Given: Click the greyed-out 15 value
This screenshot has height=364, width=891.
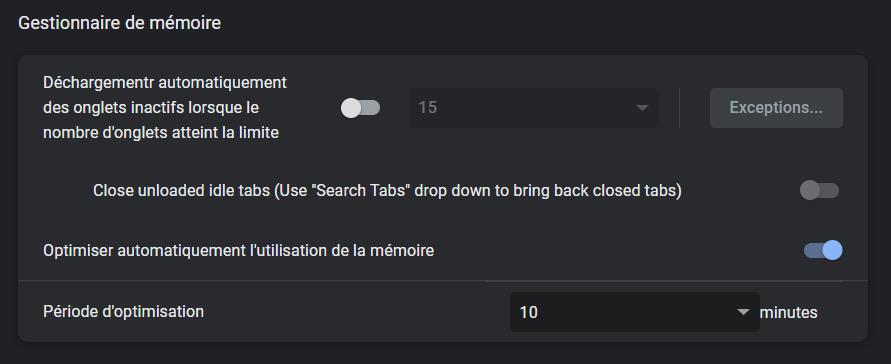Looking at the screenshot, I should [428, 108].
